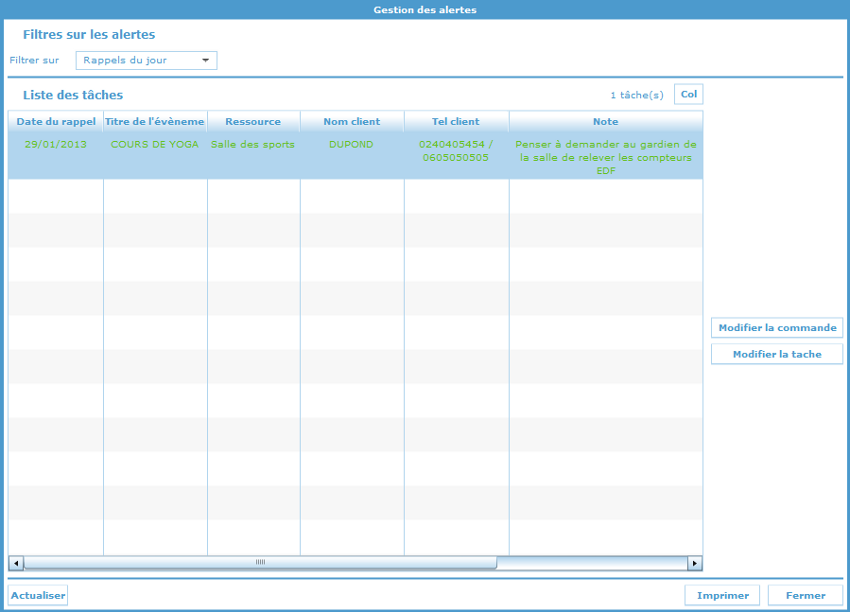
Task: Click the 'Filtrer sur' label
Action: pyautogui.click(x=34, y=60)
